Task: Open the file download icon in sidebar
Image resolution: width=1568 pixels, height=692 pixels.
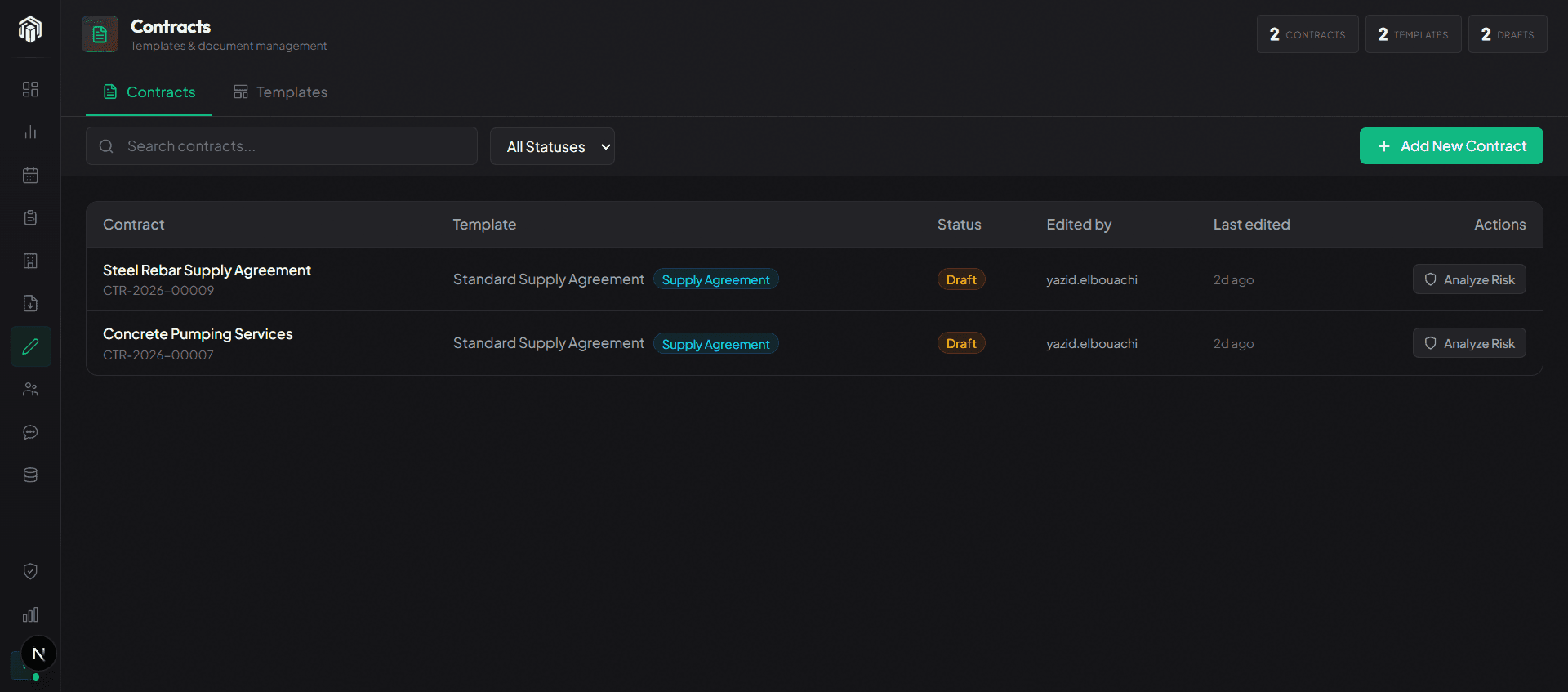Action: (x=30, y=303)
